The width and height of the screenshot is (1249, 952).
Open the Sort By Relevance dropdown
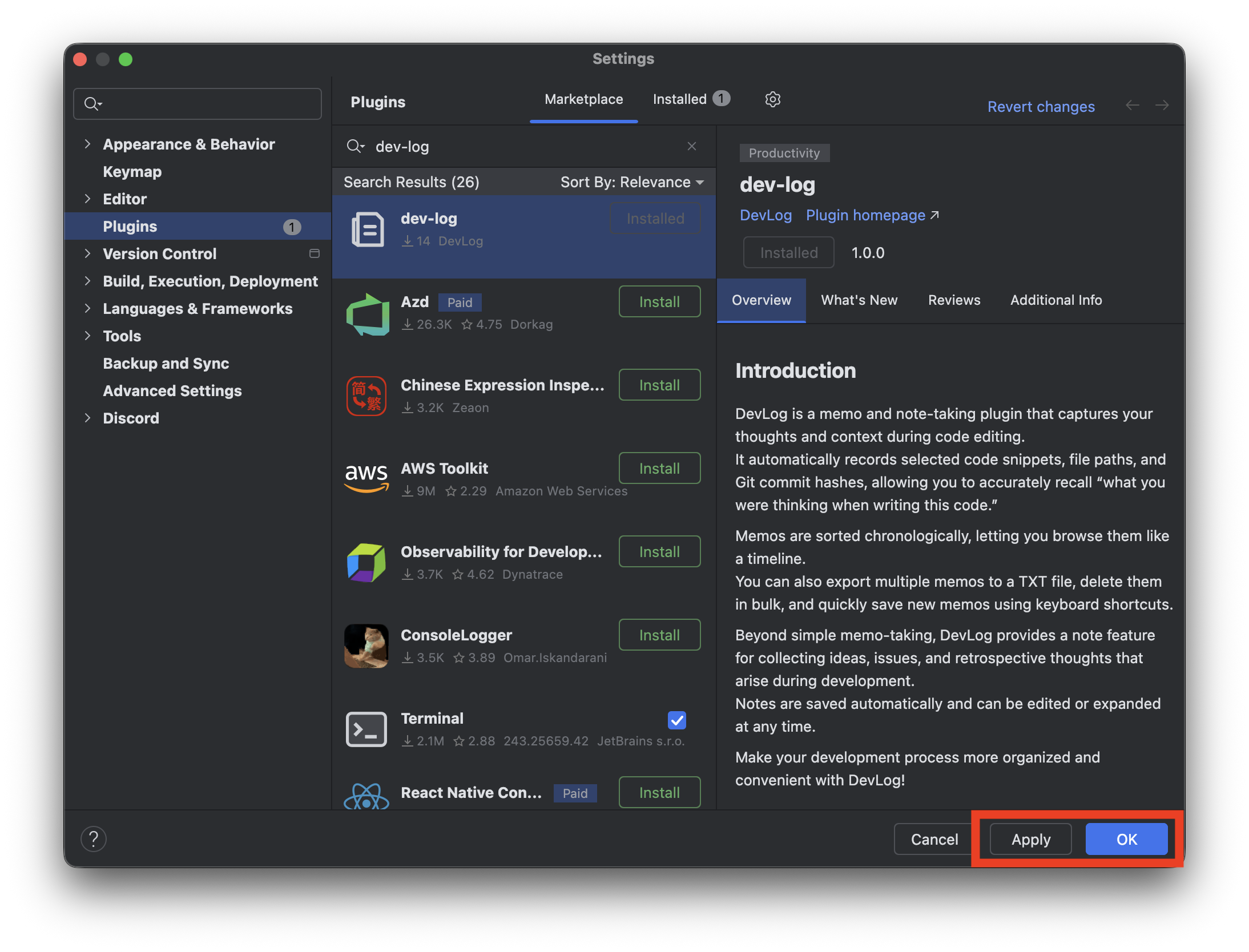[x=631, y=182]
